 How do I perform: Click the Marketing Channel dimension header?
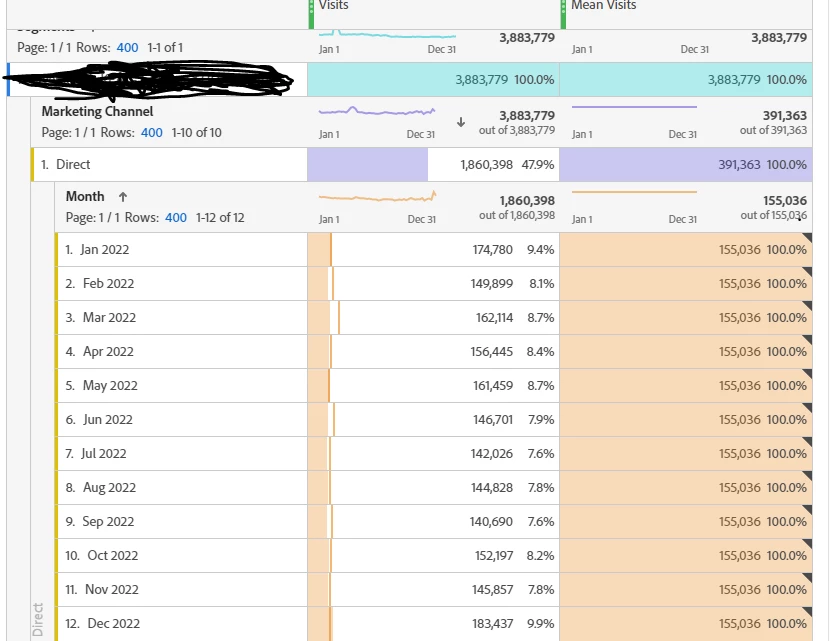pyautogui.click(x=97, y=111)
